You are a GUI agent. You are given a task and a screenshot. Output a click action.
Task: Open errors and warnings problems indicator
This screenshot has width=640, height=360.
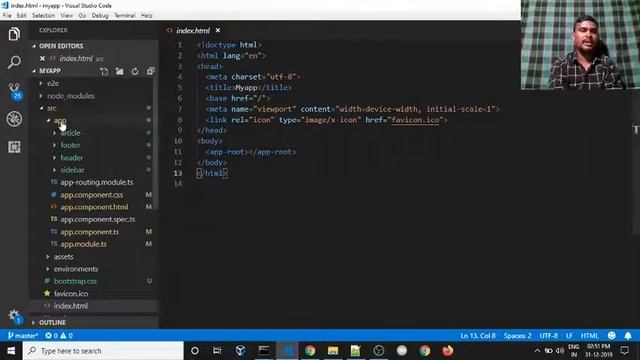tap(59, 336)
